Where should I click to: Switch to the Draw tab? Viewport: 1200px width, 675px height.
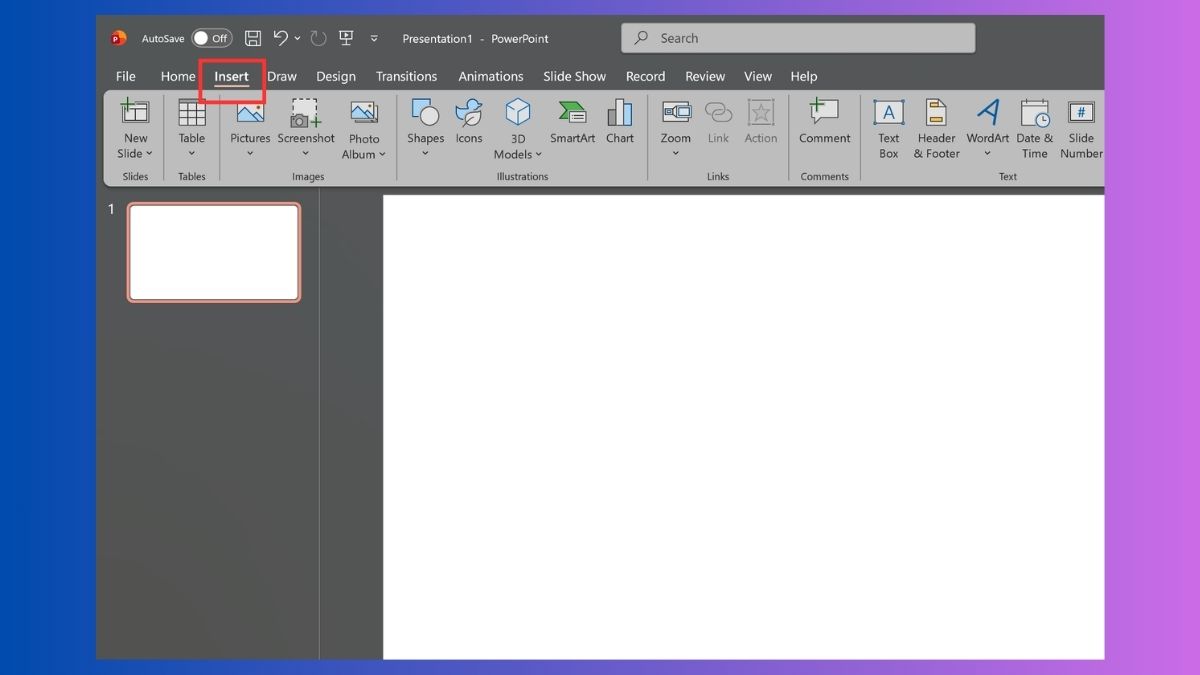point(282,76)
